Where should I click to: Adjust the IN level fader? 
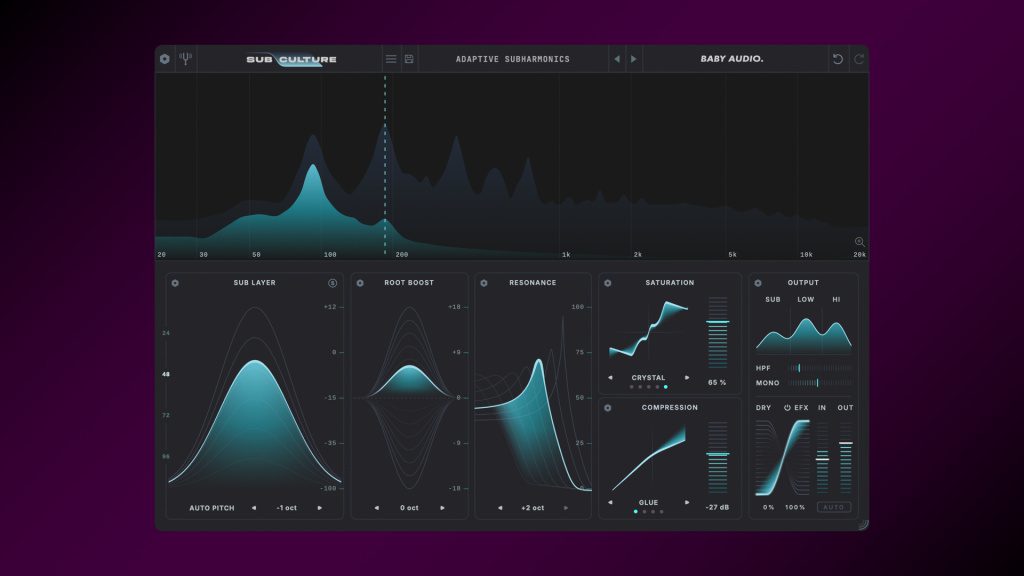(822, 457)
